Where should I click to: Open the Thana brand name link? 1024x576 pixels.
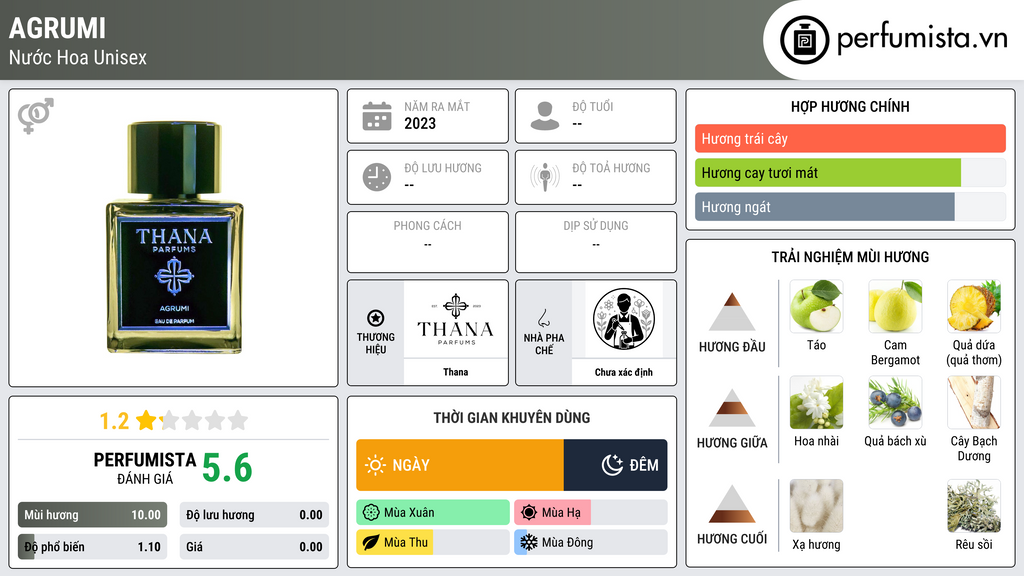pos(456,372)
